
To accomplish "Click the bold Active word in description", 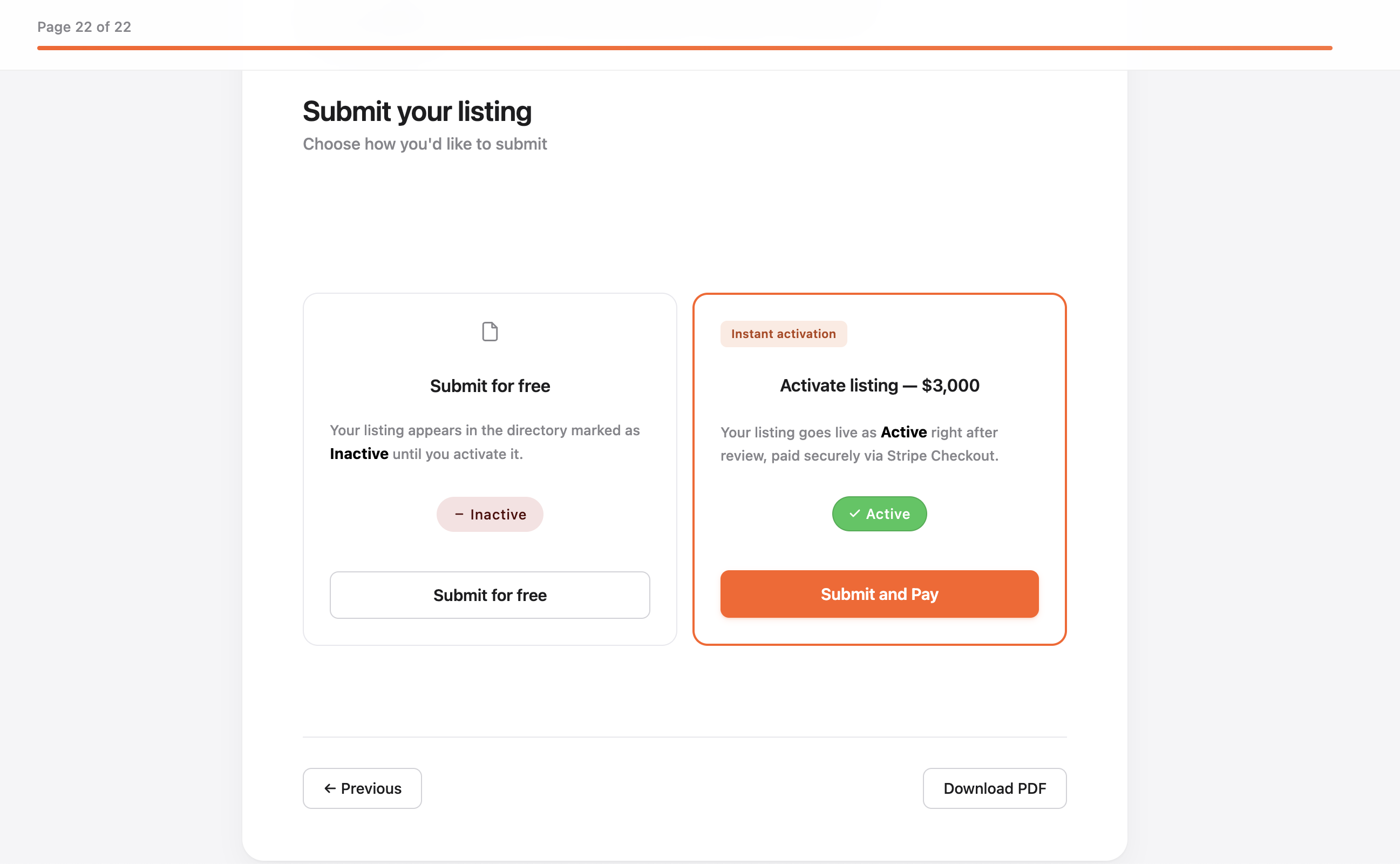I will point(904,432).
